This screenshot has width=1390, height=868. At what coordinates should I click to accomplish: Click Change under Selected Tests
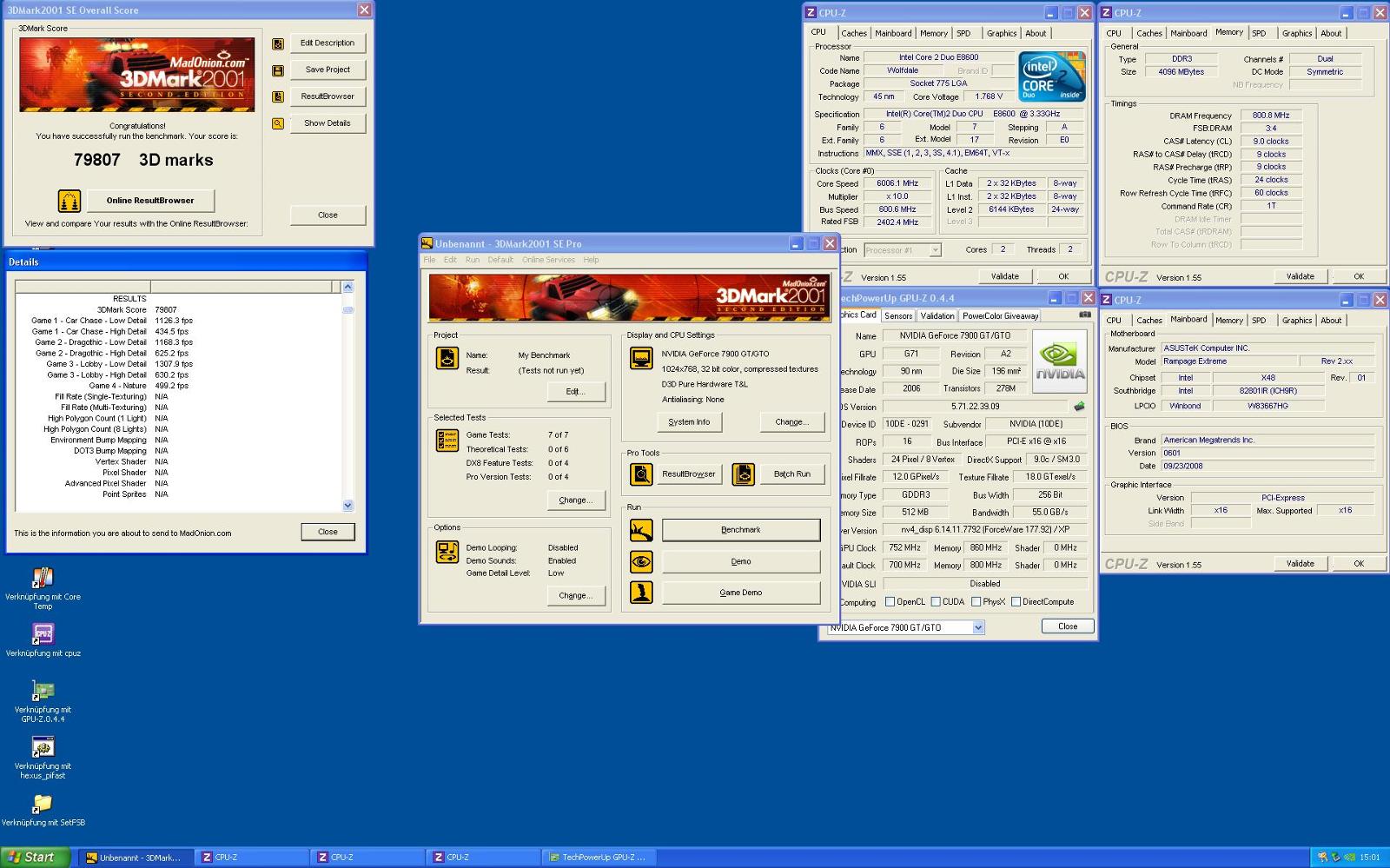576,500
